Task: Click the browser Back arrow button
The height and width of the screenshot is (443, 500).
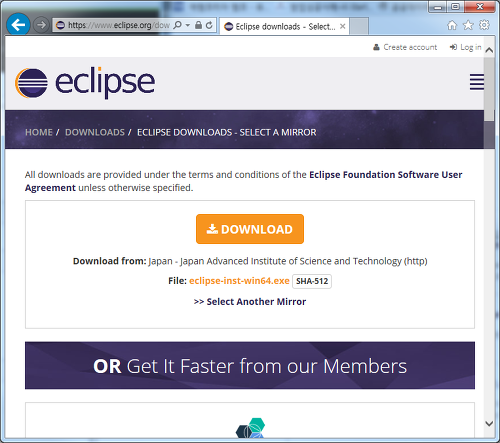Action: click(x=18, y=24)
